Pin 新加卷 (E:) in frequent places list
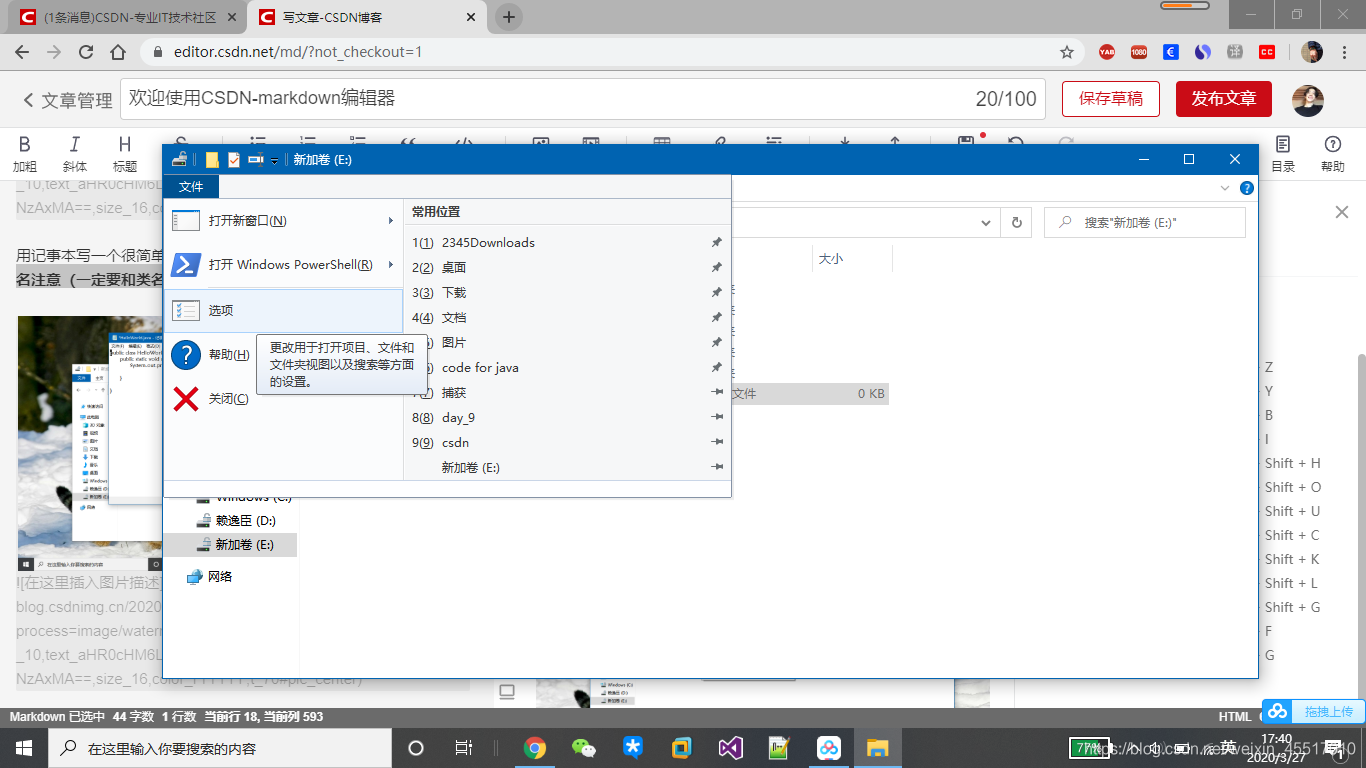Viewport: 1366px width, 768px height. pyautogui.click(x=716, y=467)
